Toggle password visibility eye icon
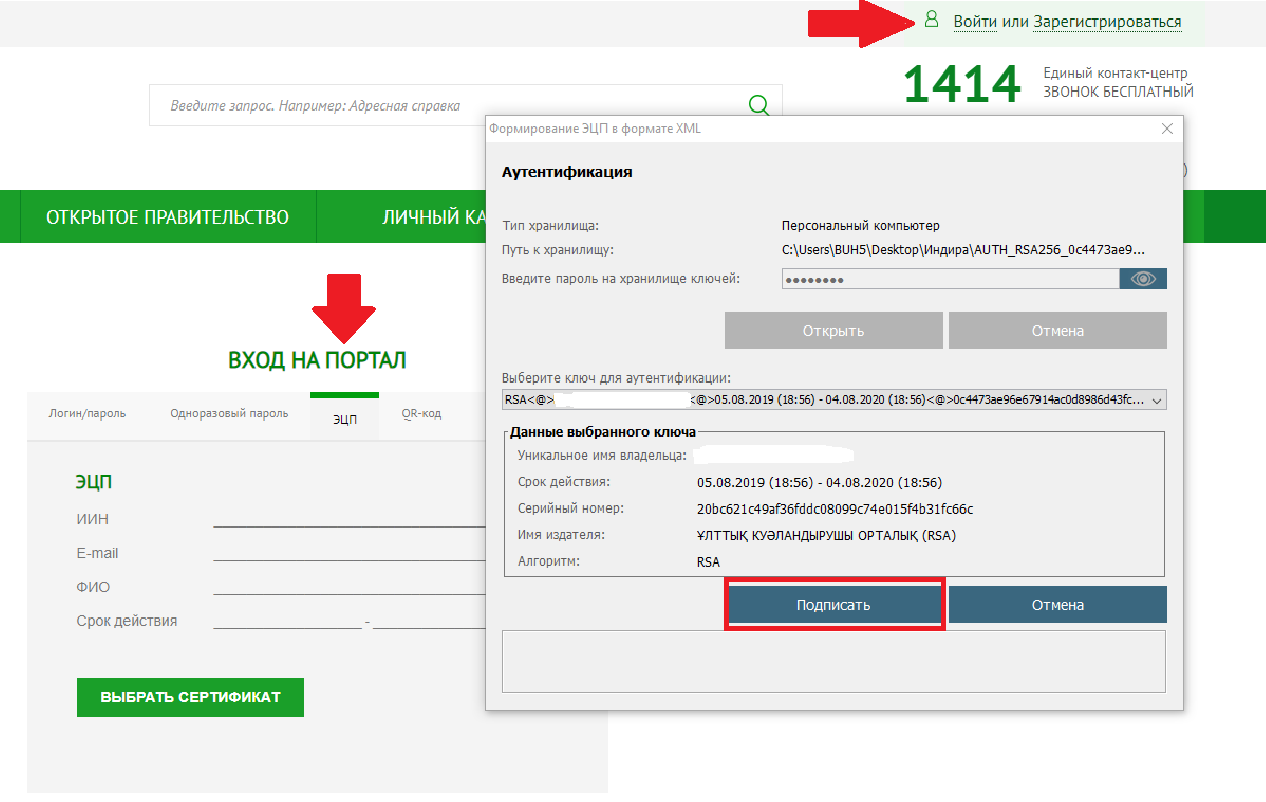This screenshot has width=1266, height=802. click(x=1143, y=279)
